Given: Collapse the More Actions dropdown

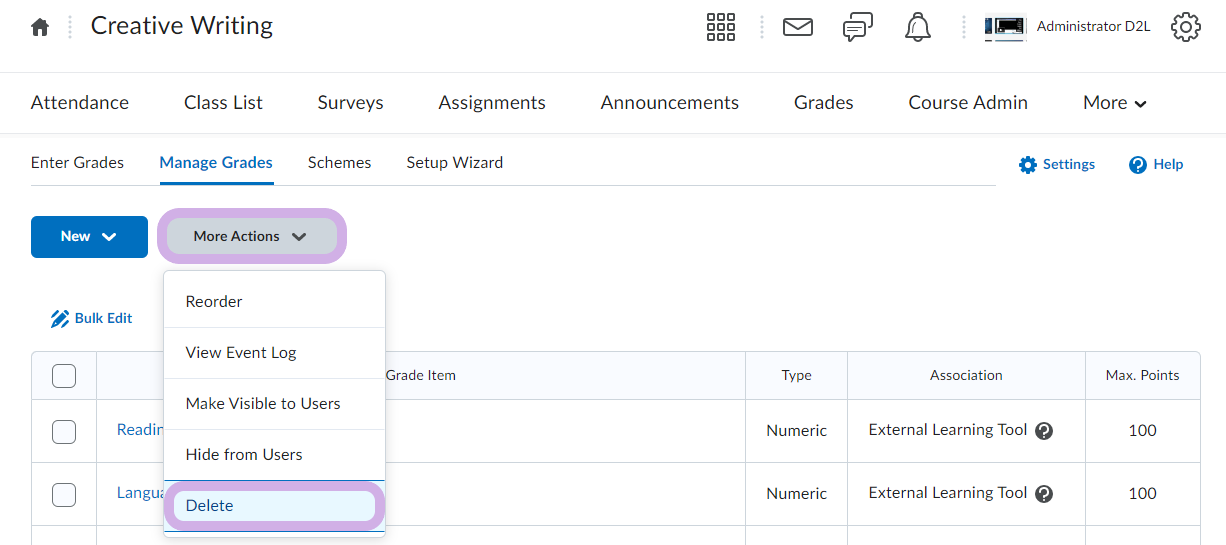Looking at the screenshot, I should (251, 237).
